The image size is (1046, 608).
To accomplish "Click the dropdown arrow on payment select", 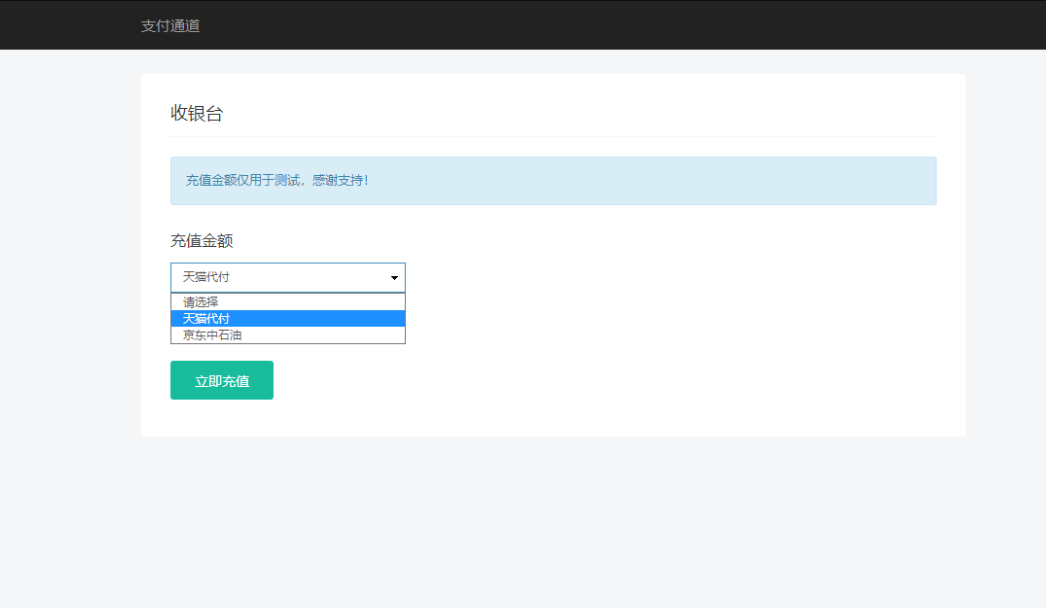I will [x=394, y=277].
